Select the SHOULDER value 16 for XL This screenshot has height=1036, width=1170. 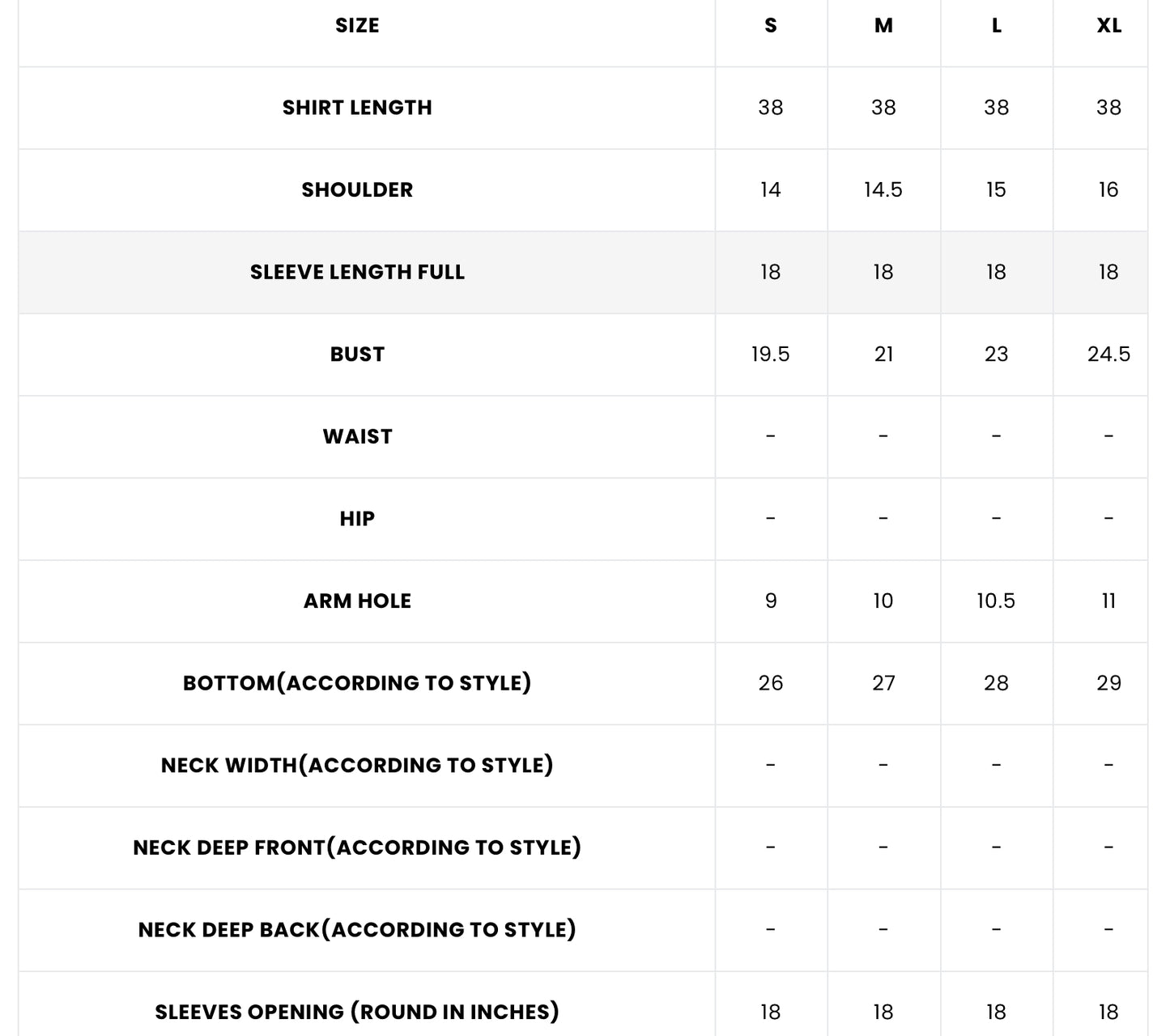point(1108,190)
